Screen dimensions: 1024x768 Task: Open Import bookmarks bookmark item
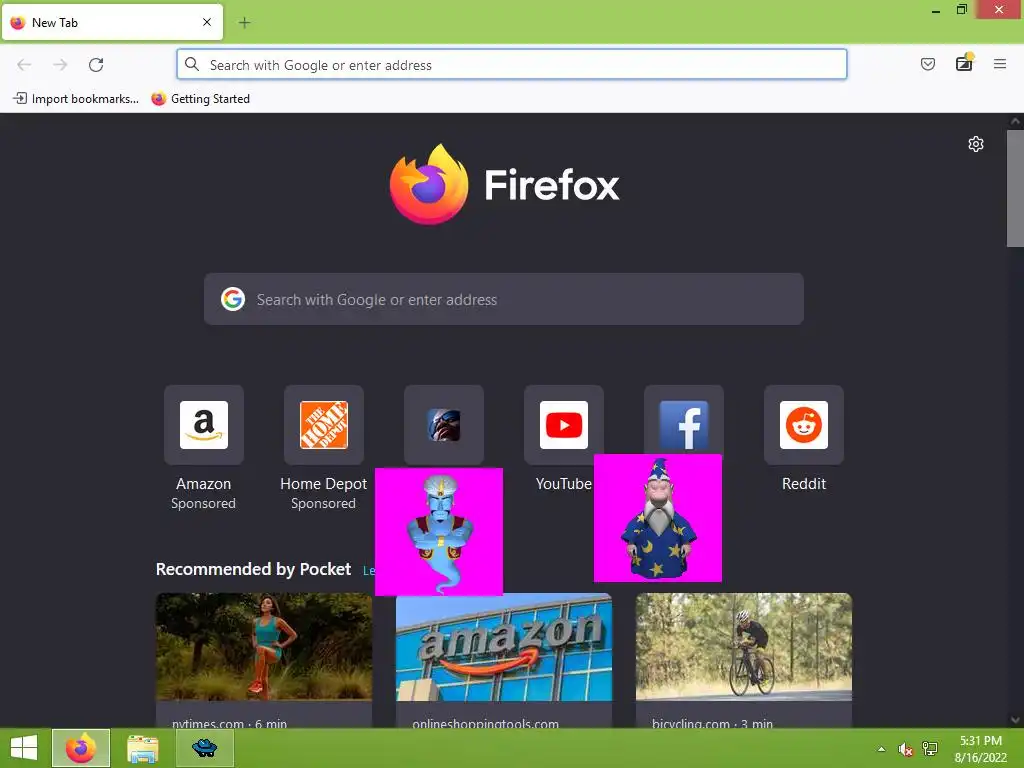click(76, 99)
